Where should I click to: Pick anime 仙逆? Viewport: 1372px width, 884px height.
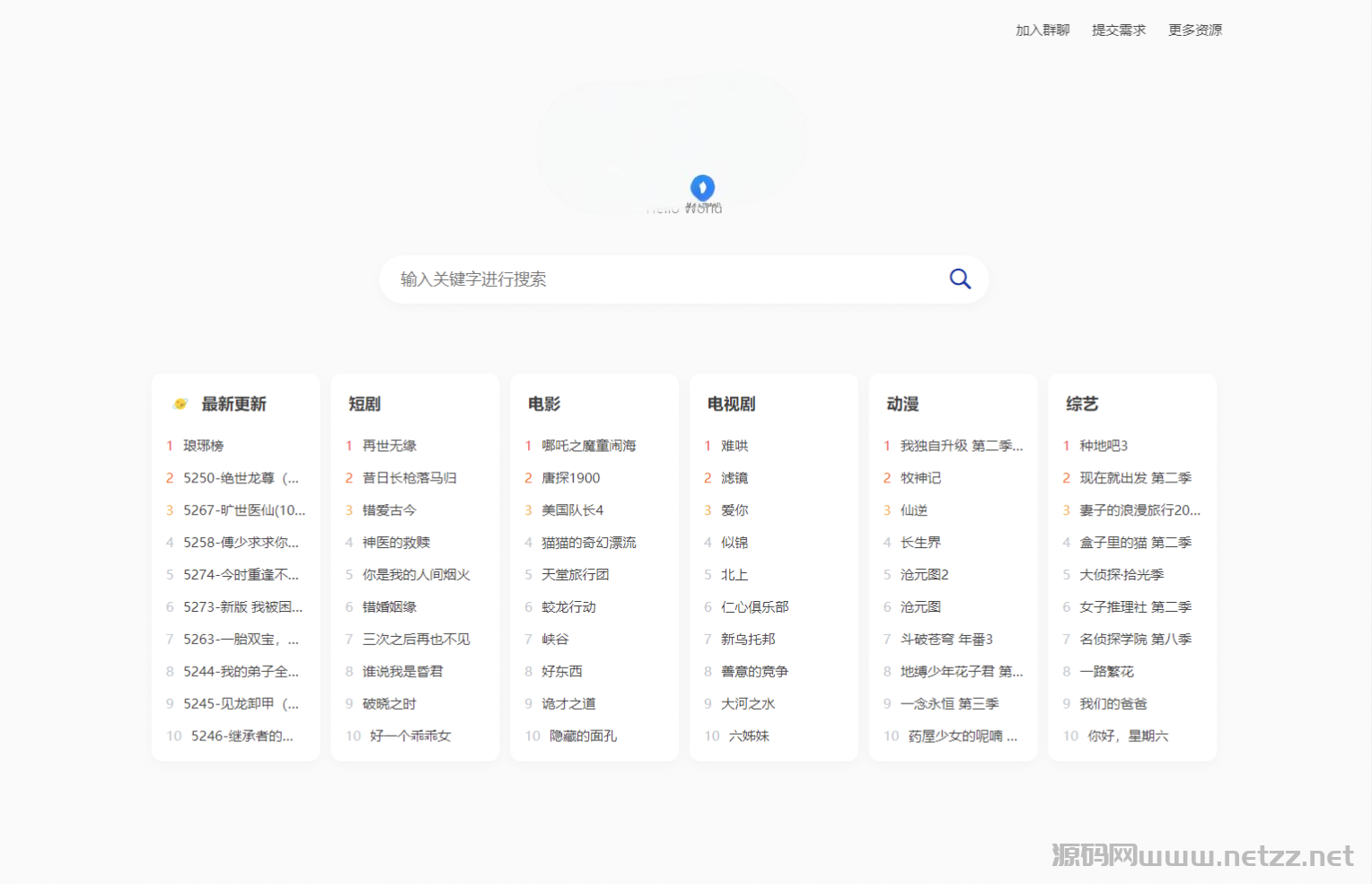(x=914, y=510)
